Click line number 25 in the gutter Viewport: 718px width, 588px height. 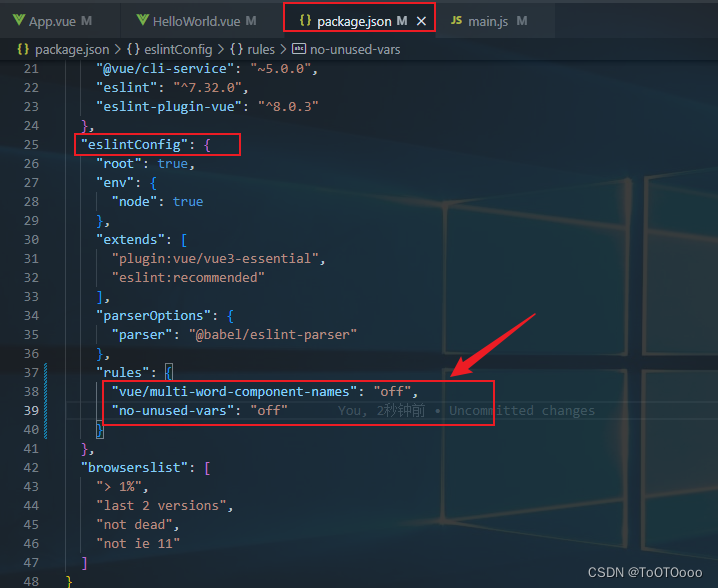click(31, 145)
